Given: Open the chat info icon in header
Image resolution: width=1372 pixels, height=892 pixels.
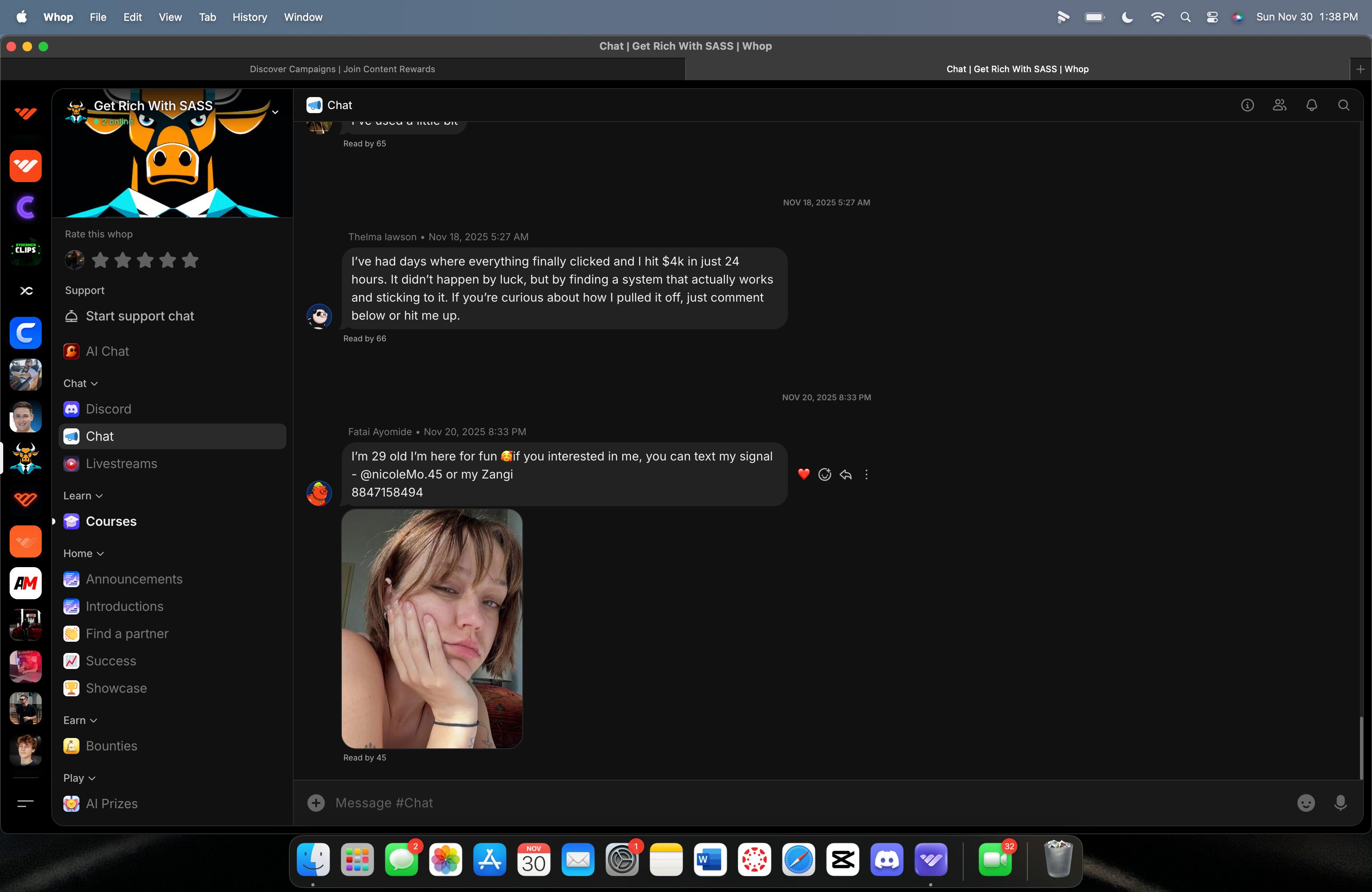Looking at the screenshot, I should point(1248,105).
